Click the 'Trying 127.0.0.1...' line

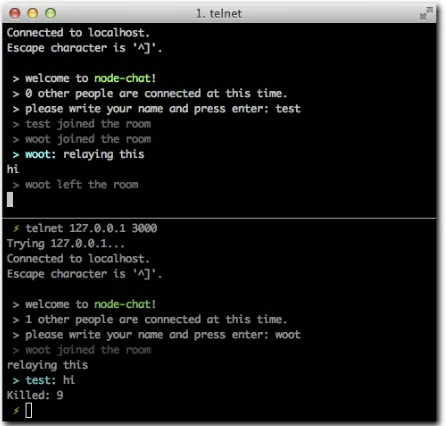[x=66, y=244]
